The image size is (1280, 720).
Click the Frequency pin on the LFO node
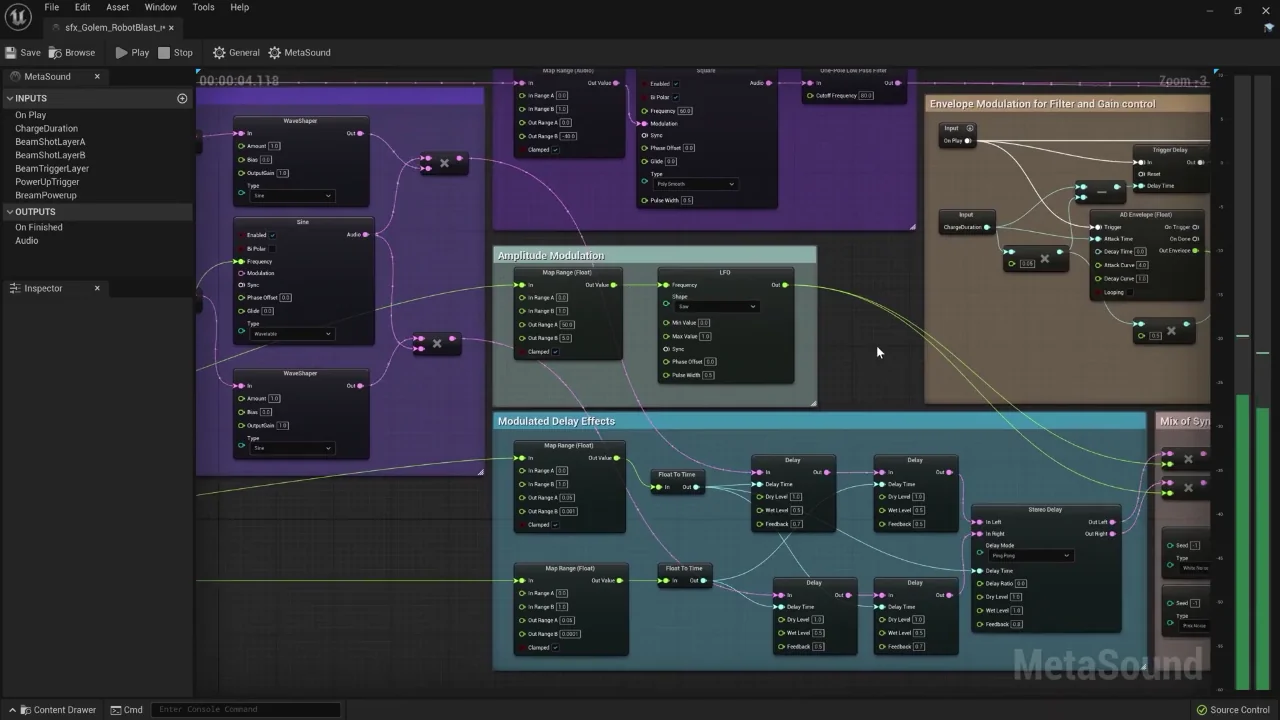[666, 285]
